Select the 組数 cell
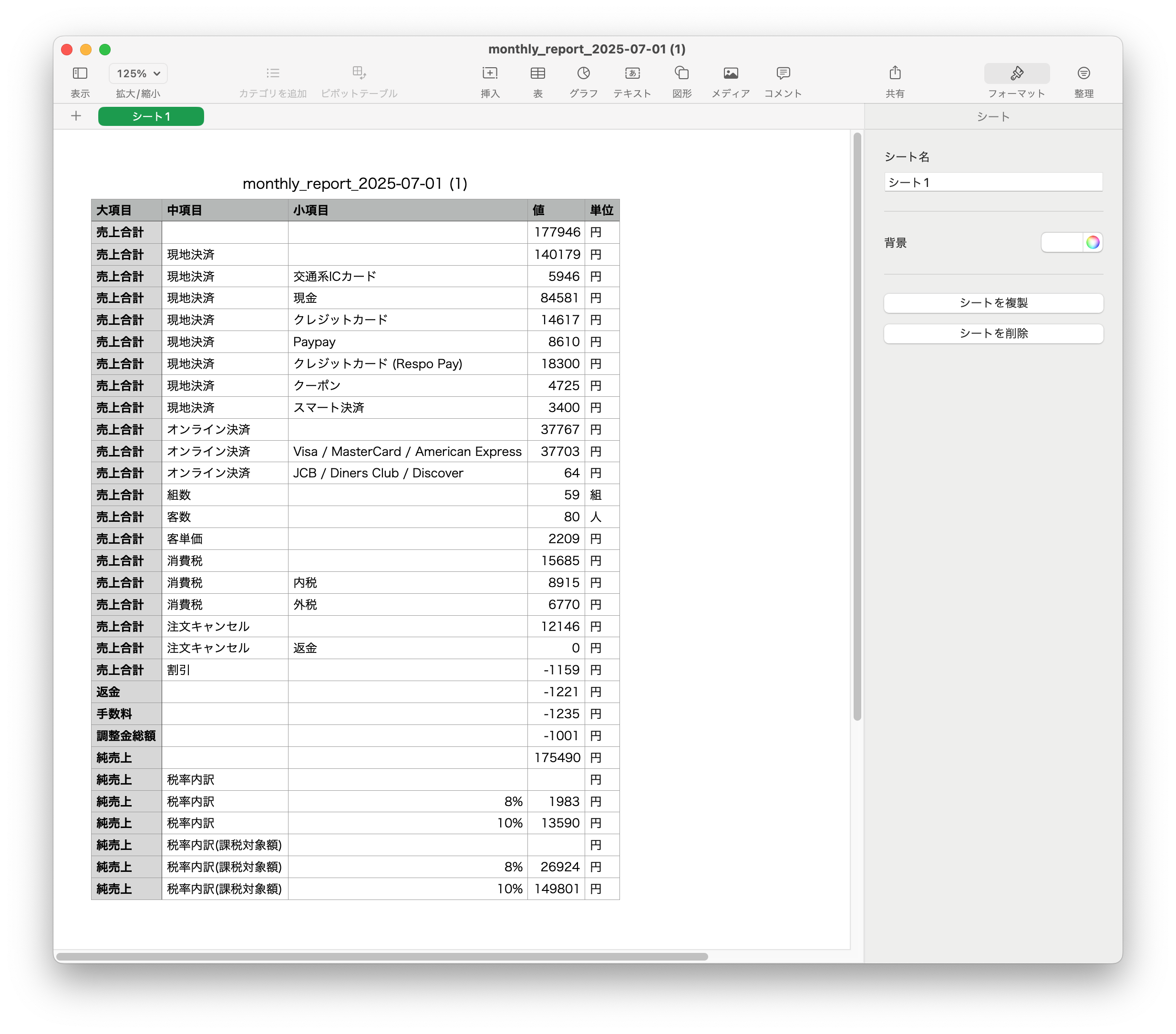 (225, 495)
